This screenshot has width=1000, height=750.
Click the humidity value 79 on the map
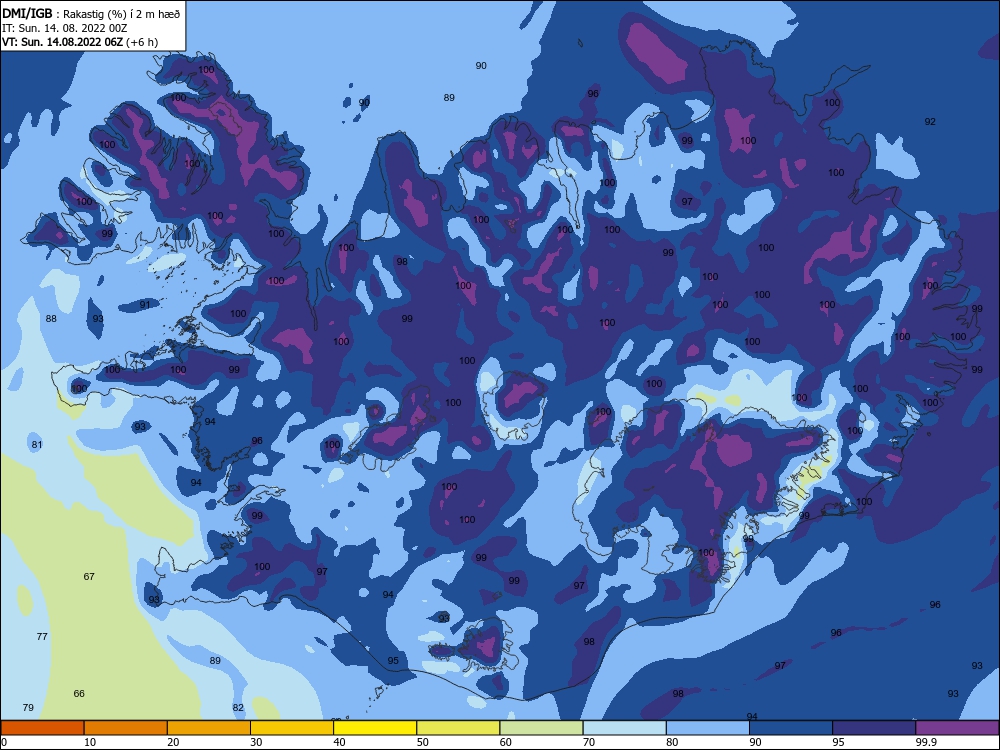27,707
